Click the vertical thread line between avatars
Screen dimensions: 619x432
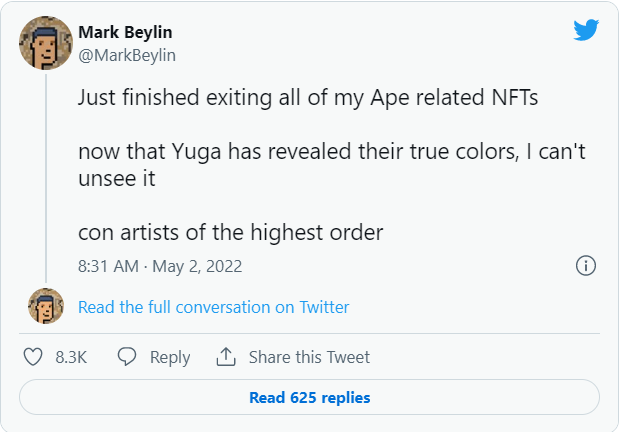pyautogui.click(x=46, y=180)
